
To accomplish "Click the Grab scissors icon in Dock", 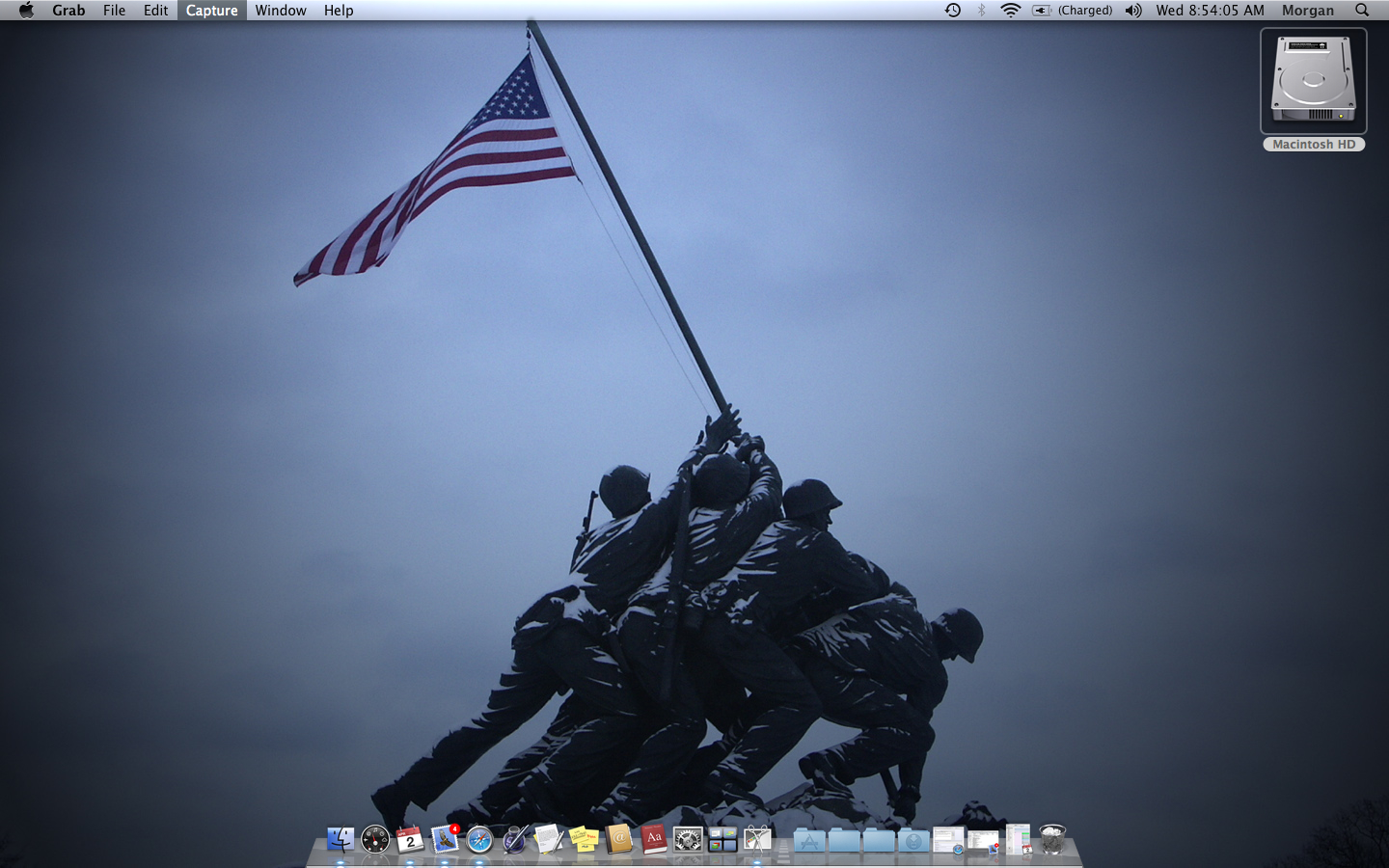I will coord(757,839).
